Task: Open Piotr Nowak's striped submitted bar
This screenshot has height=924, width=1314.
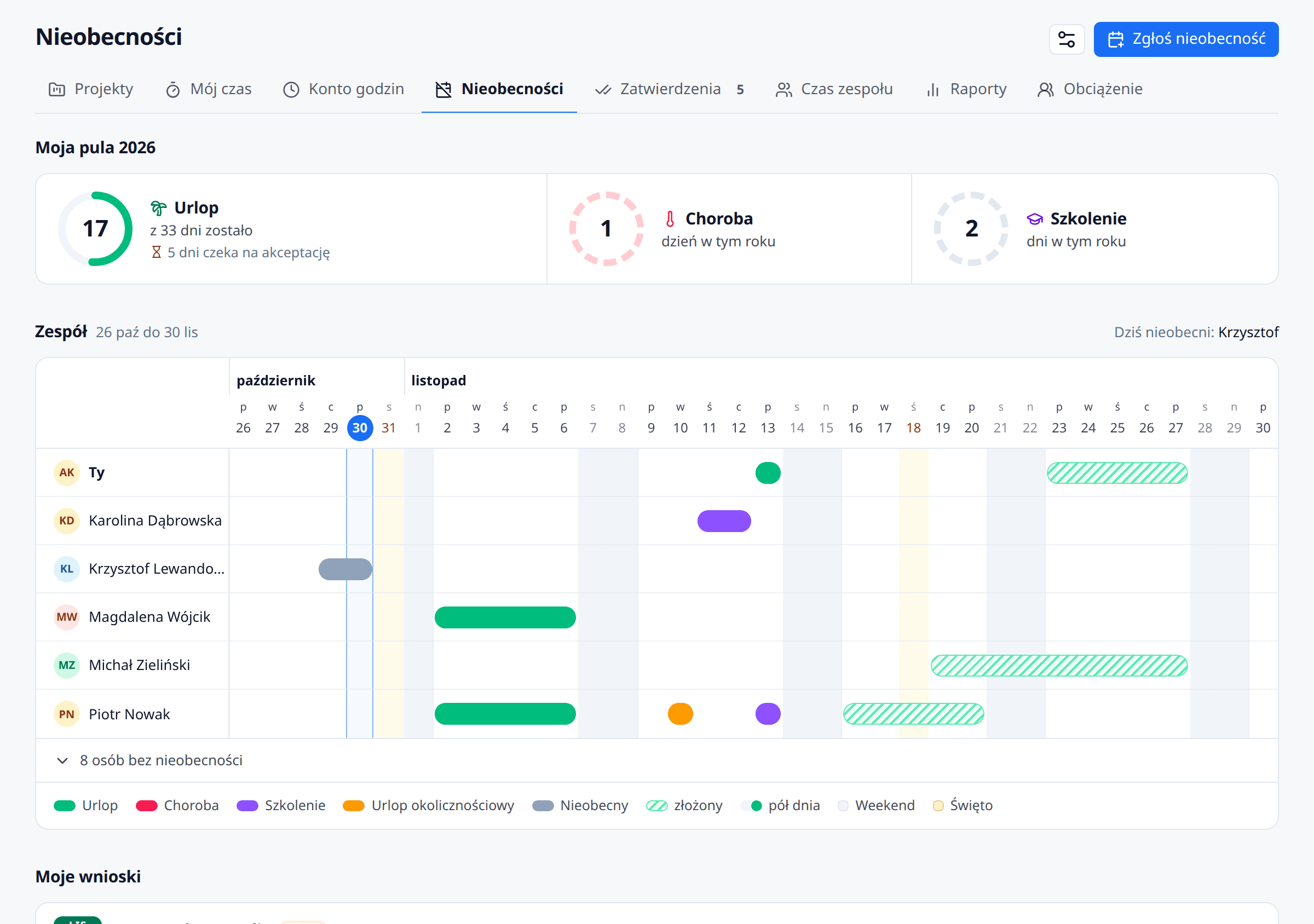Action: pyautogui.click(x=913, y=714)
